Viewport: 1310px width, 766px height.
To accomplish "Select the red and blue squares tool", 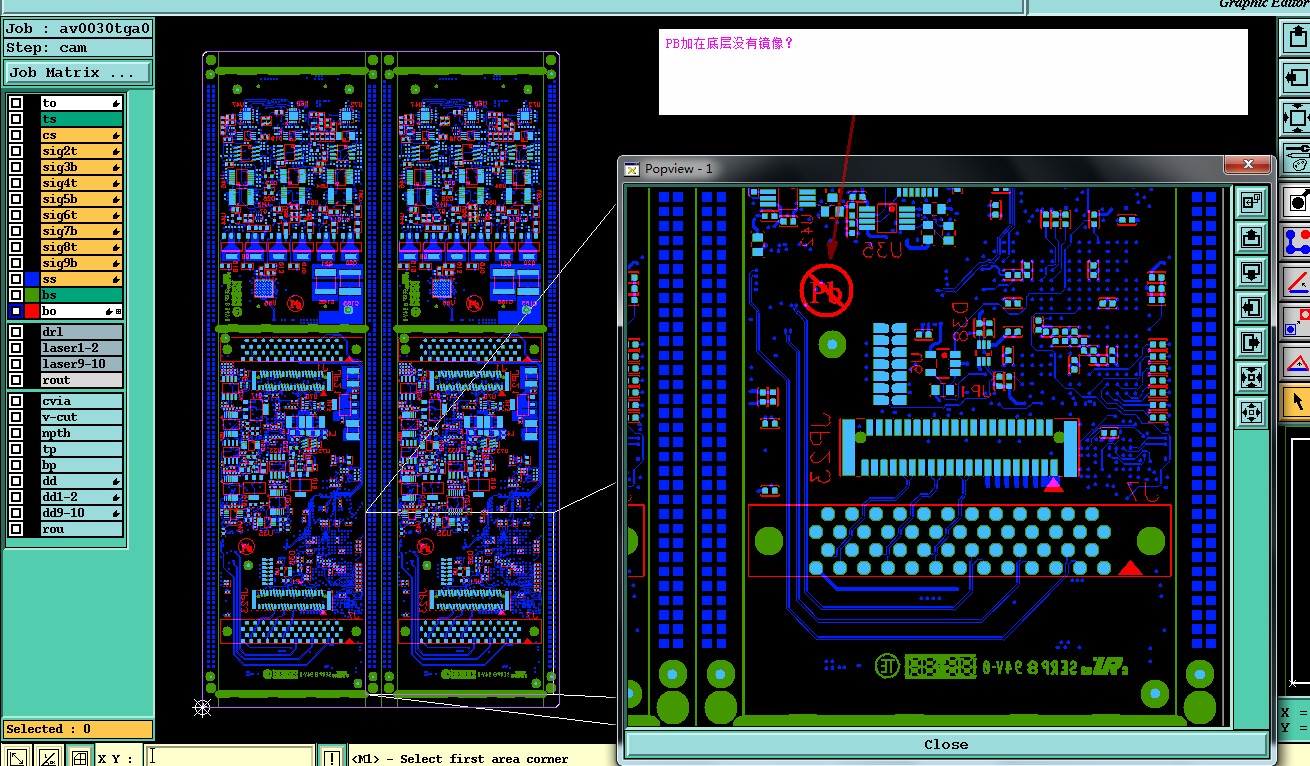I will pos(1297,322).
